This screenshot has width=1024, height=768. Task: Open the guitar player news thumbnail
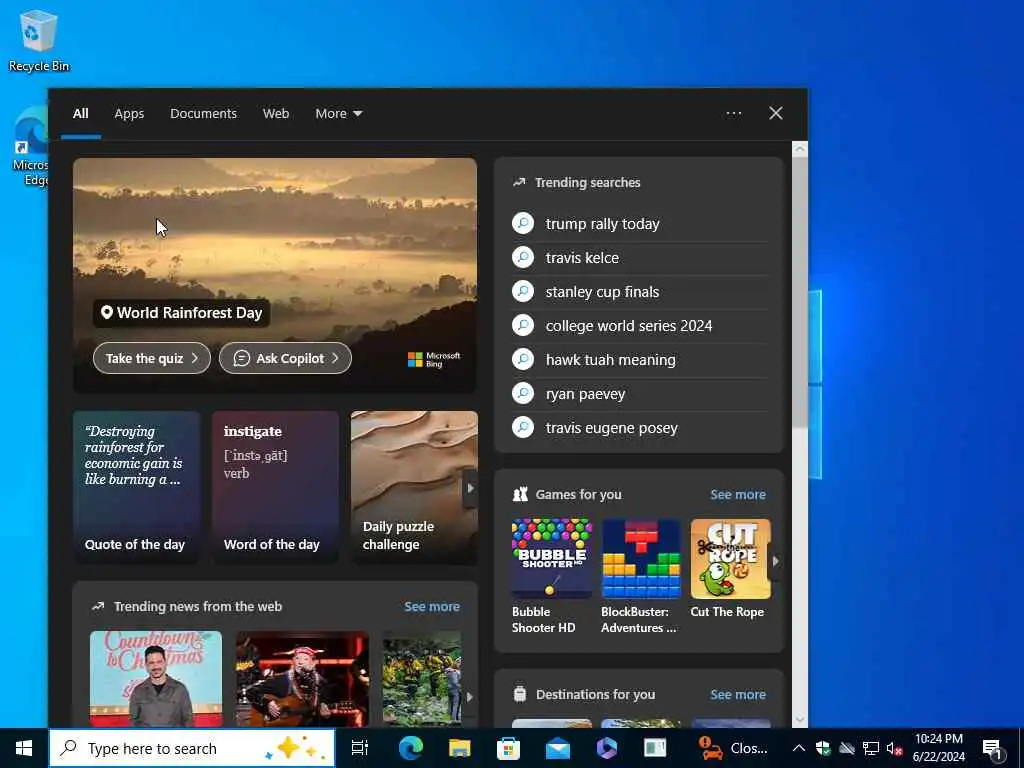point(302,679)
